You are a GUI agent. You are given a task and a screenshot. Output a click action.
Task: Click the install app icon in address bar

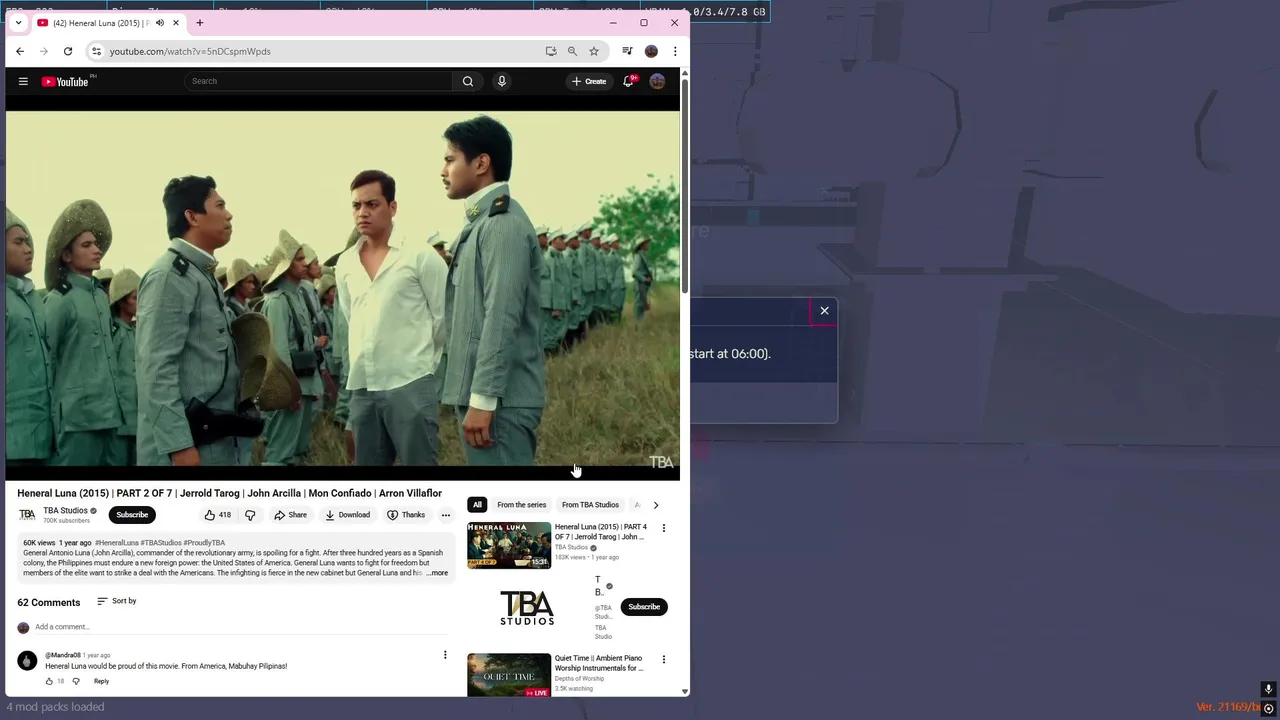pos(551,51)
